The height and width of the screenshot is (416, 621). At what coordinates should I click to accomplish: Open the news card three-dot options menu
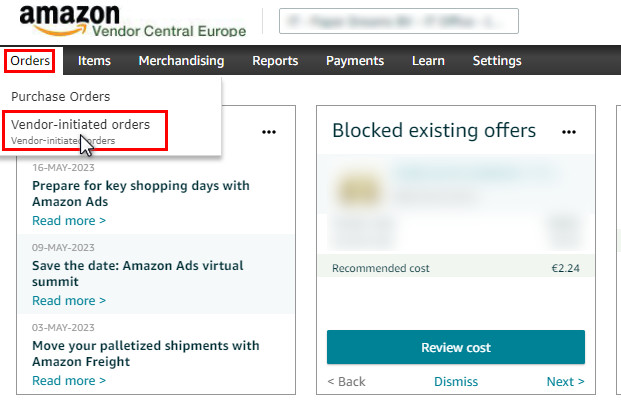pos(269,132)
